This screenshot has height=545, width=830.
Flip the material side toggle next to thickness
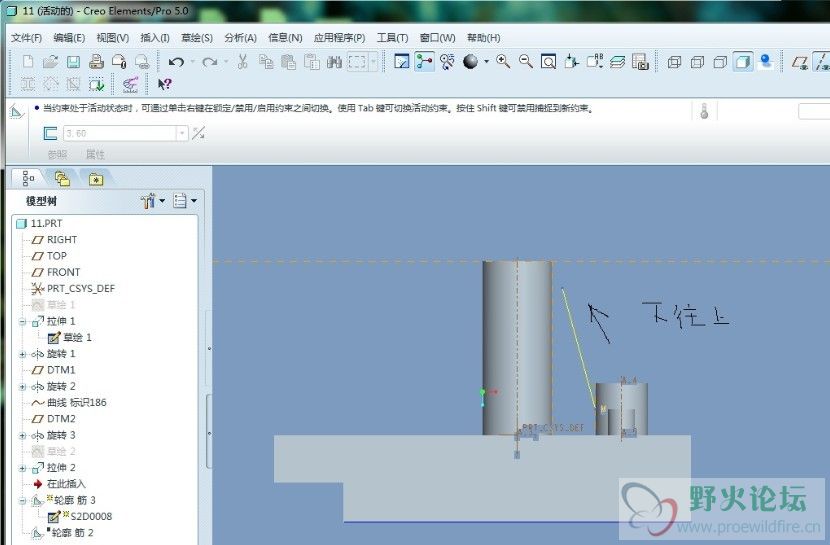click(x=199, y=133)
